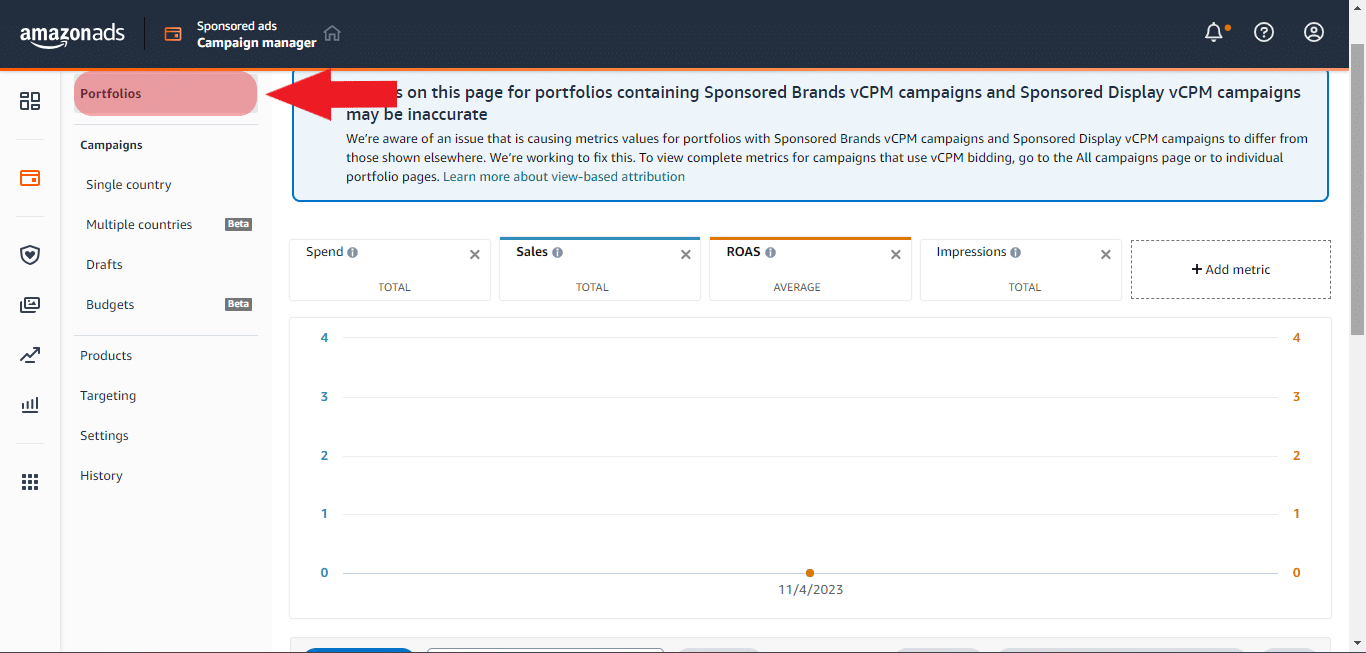Click the orange data point on chart
Image resolution: width=1366 pixels, height=653 pixels.
810,573
